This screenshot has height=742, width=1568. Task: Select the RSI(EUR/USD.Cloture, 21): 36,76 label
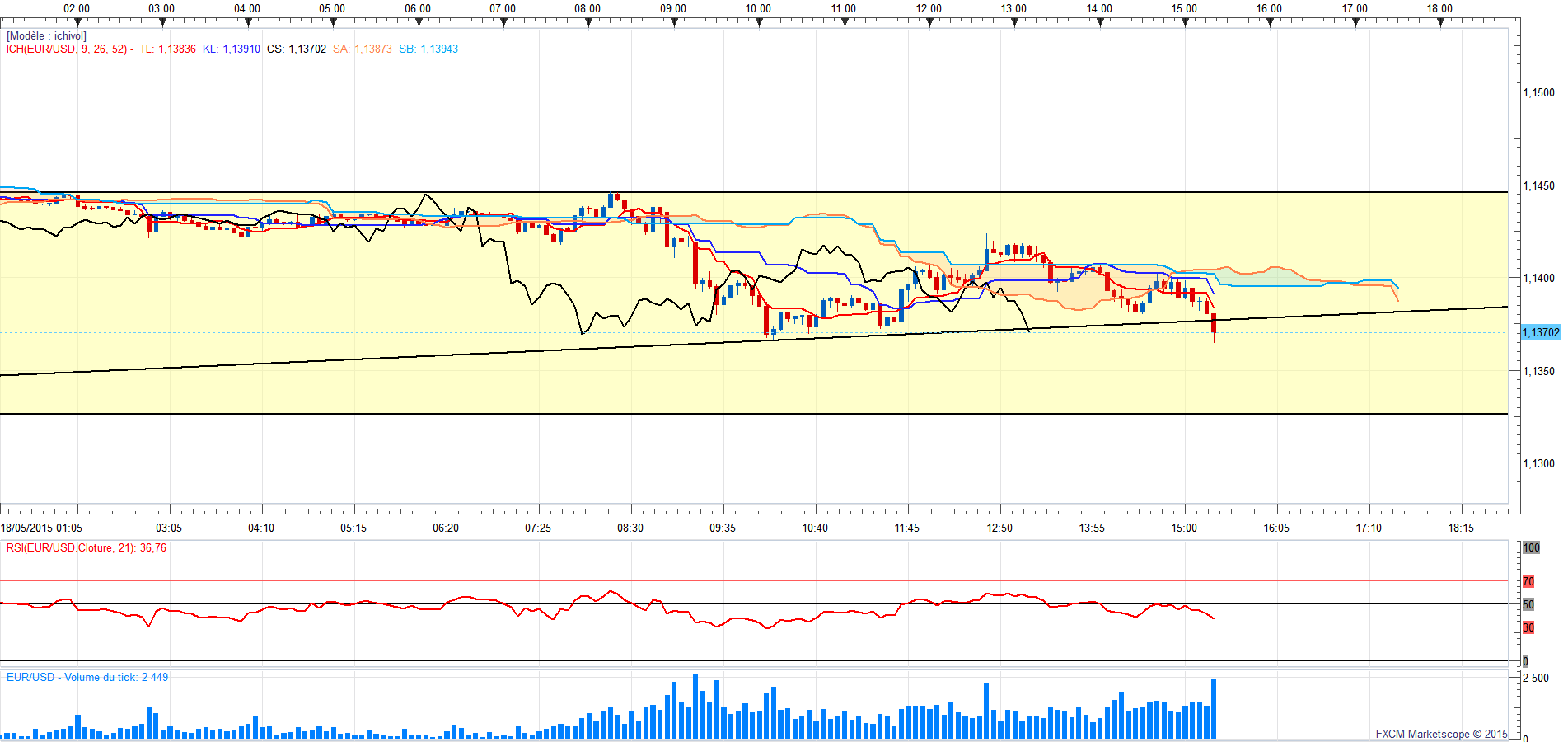point(87,548)
